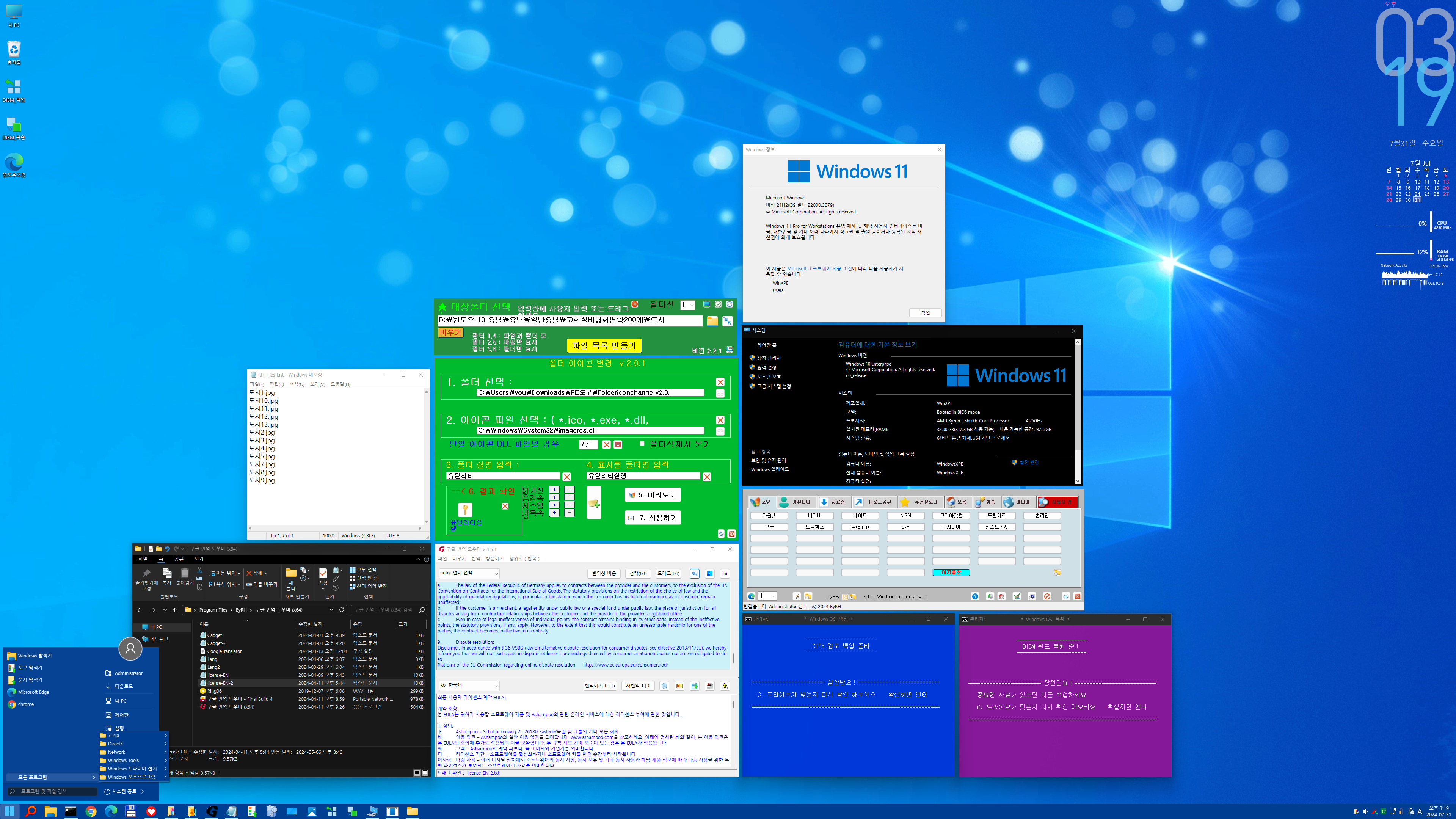Viewport: 1456px width, 819px height.
Task: Click the list icon beside the 폴더 선택 path
Action: click(720, 394)
